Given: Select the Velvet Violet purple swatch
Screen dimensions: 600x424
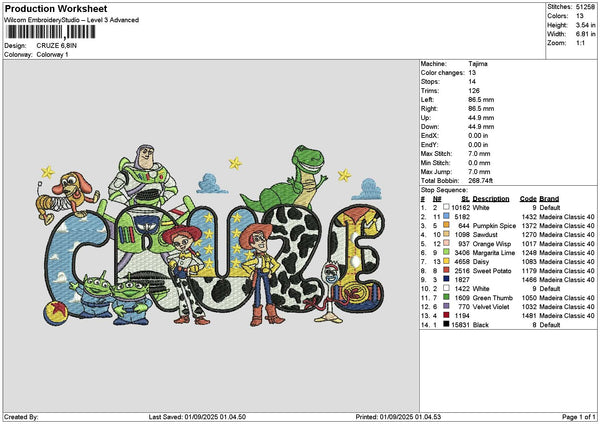Looking at the screenshot, I should pos(446,307).
